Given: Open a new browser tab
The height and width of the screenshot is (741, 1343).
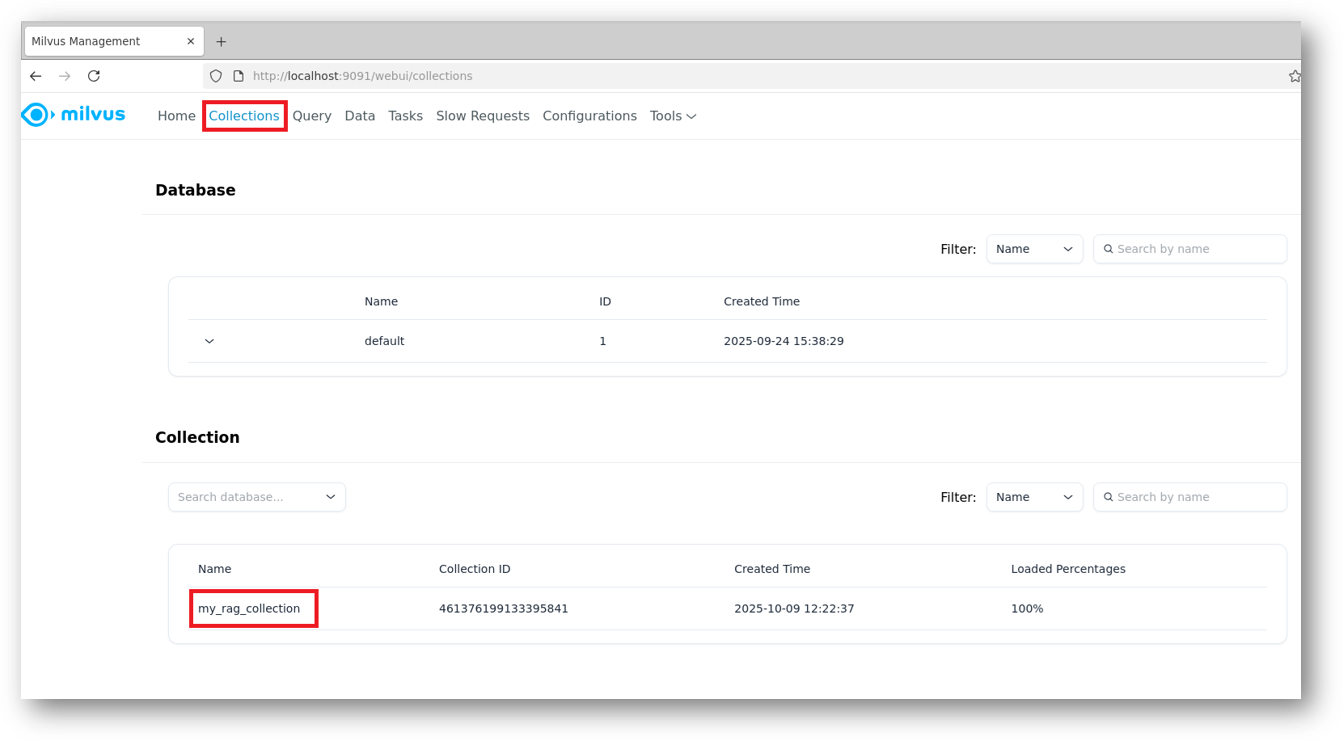Looking at the screenshot, I should click(221, 42).
